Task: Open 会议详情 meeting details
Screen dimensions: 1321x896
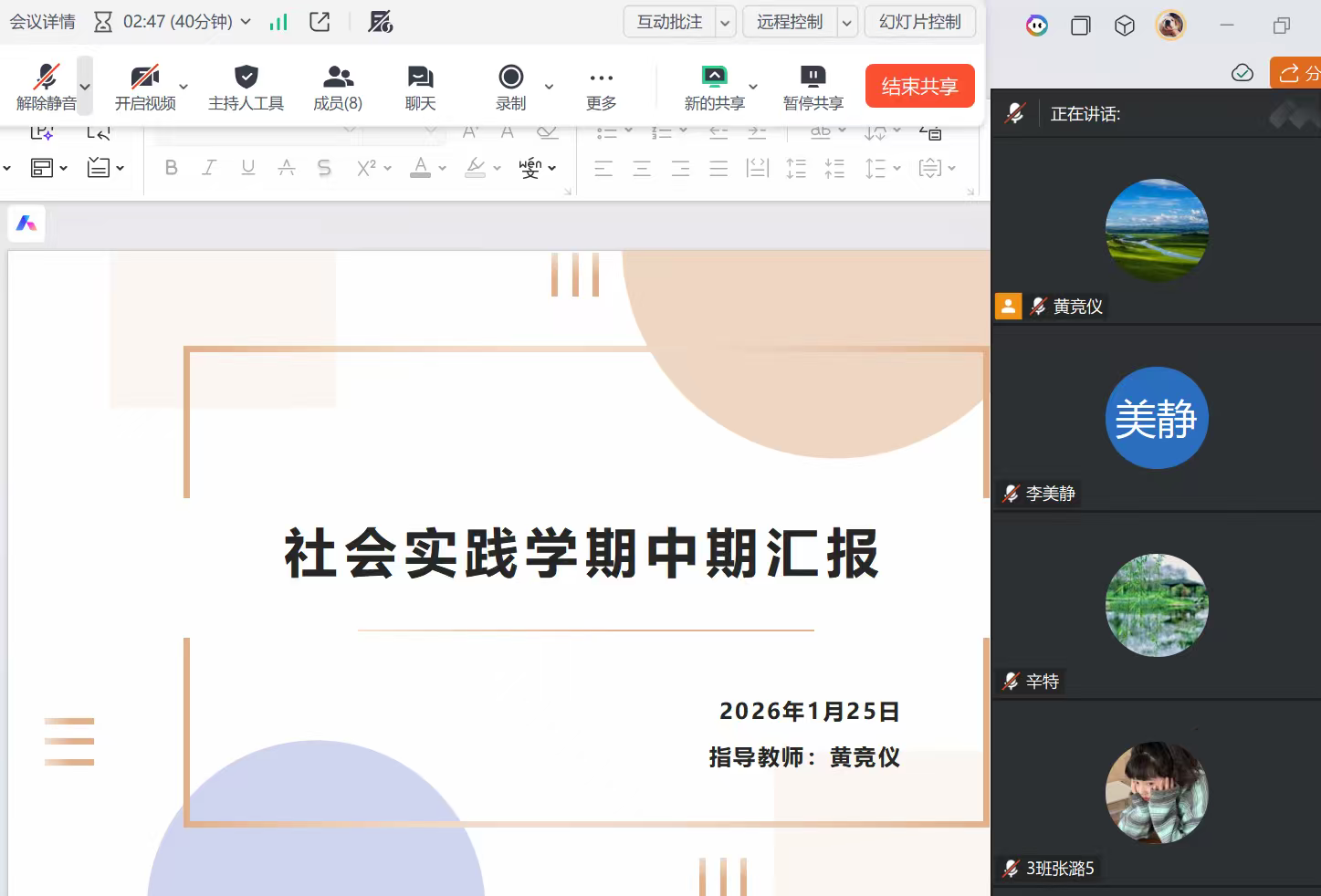Action: (x=42, y=22)
